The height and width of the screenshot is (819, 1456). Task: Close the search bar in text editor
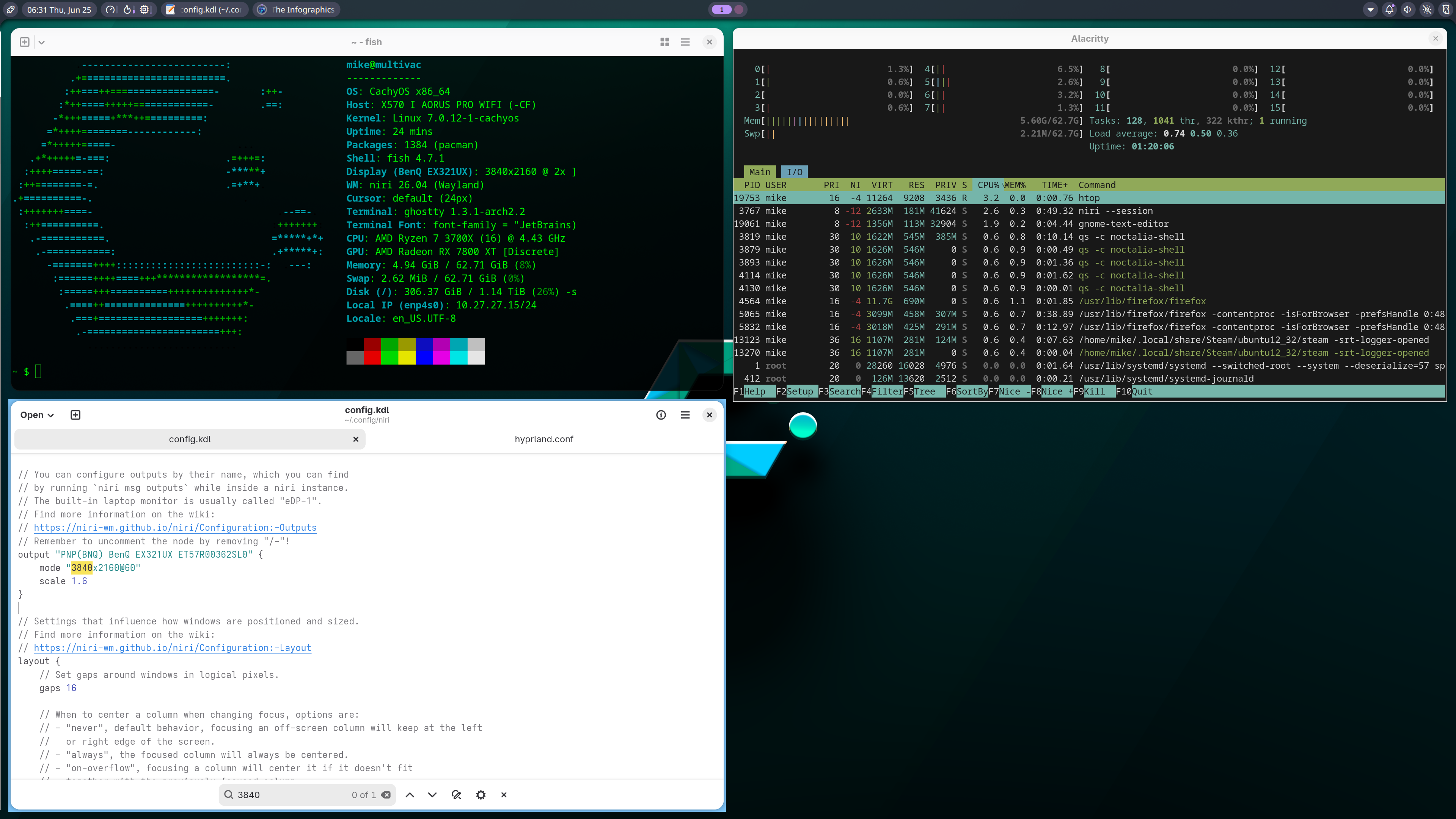[504, 795]
